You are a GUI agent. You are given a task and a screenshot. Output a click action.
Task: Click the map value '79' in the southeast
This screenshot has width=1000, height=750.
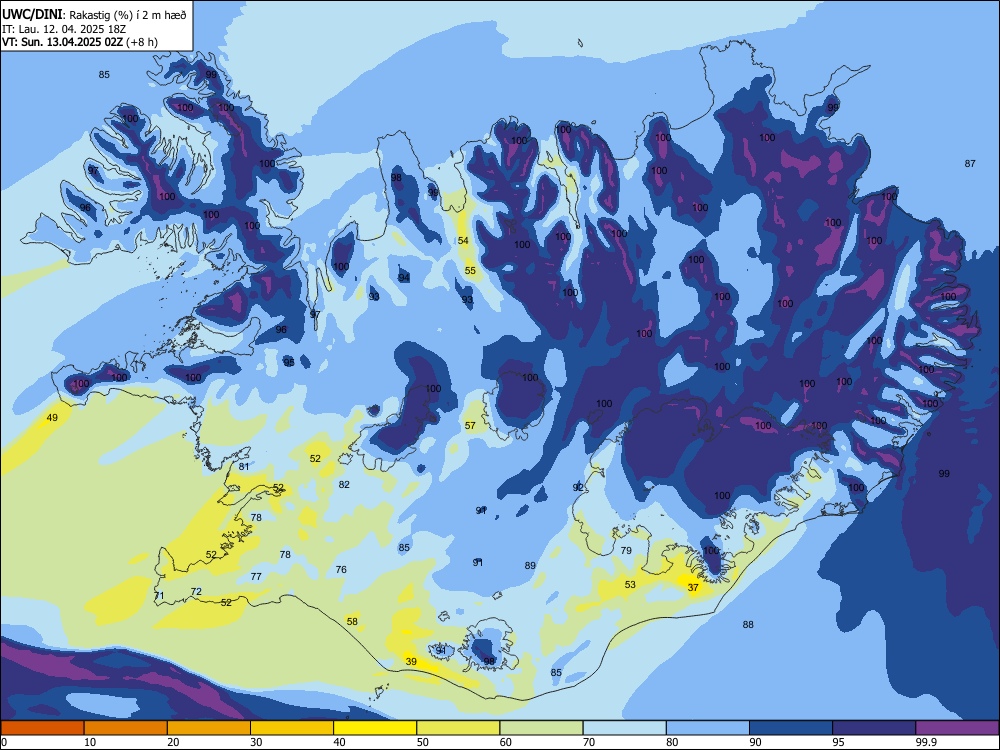pos(626,550)
